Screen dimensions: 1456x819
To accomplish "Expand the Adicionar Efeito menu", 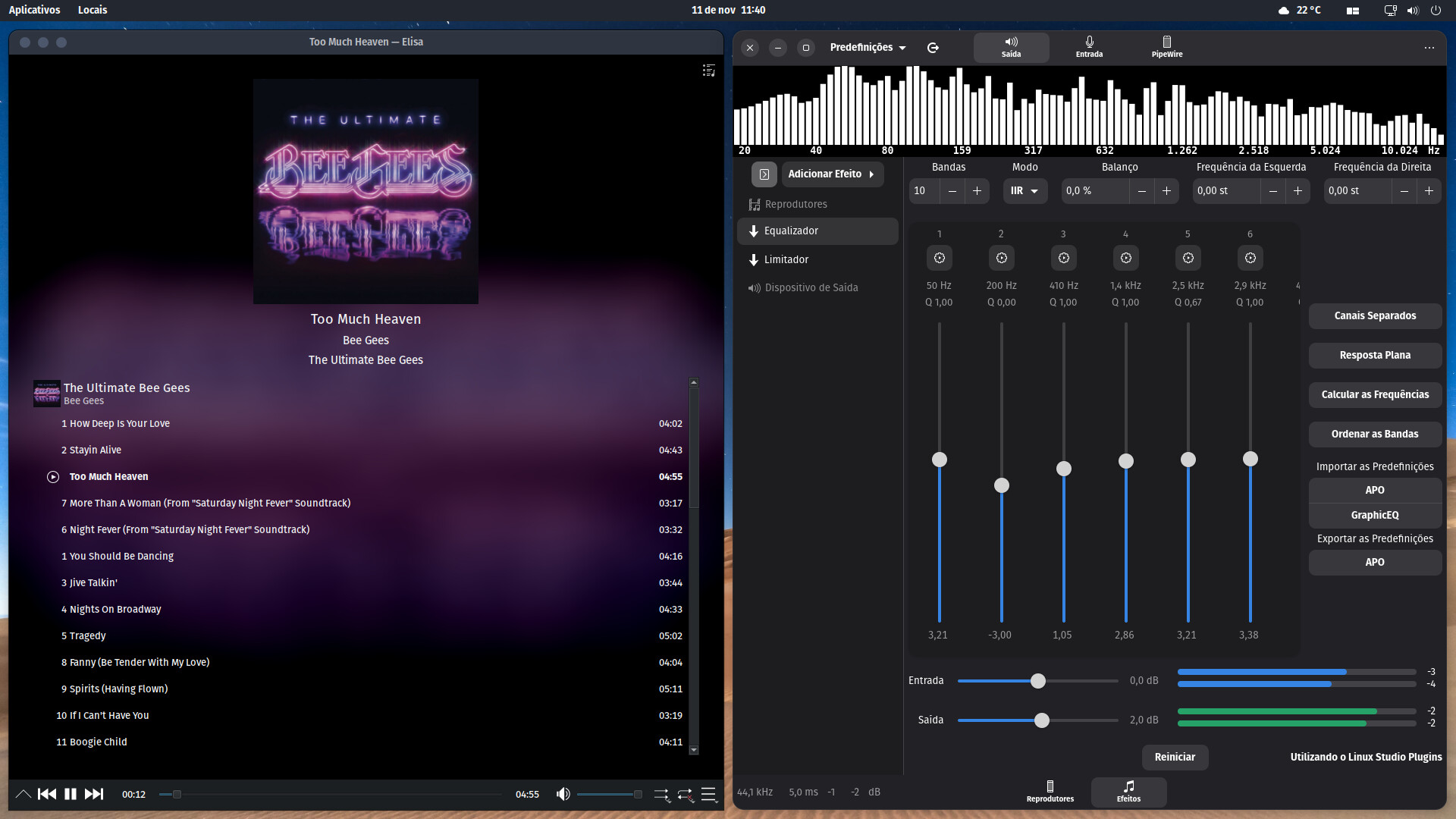I will (832, 174).
